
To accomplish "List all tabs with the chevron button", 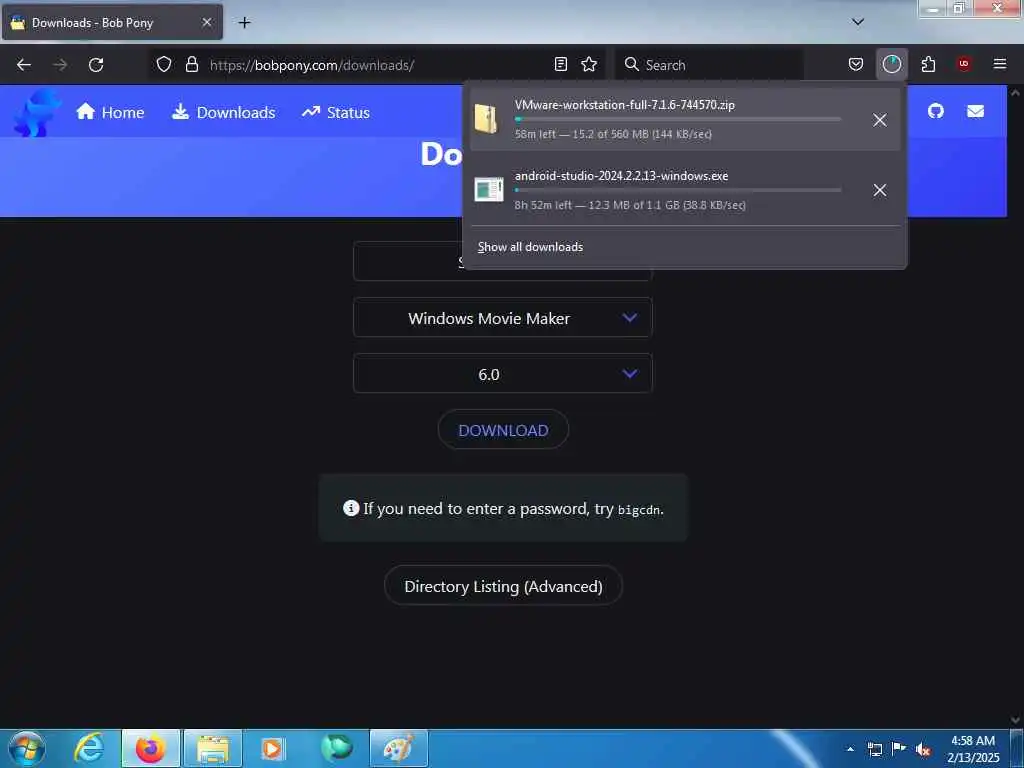I will [858, 22].
